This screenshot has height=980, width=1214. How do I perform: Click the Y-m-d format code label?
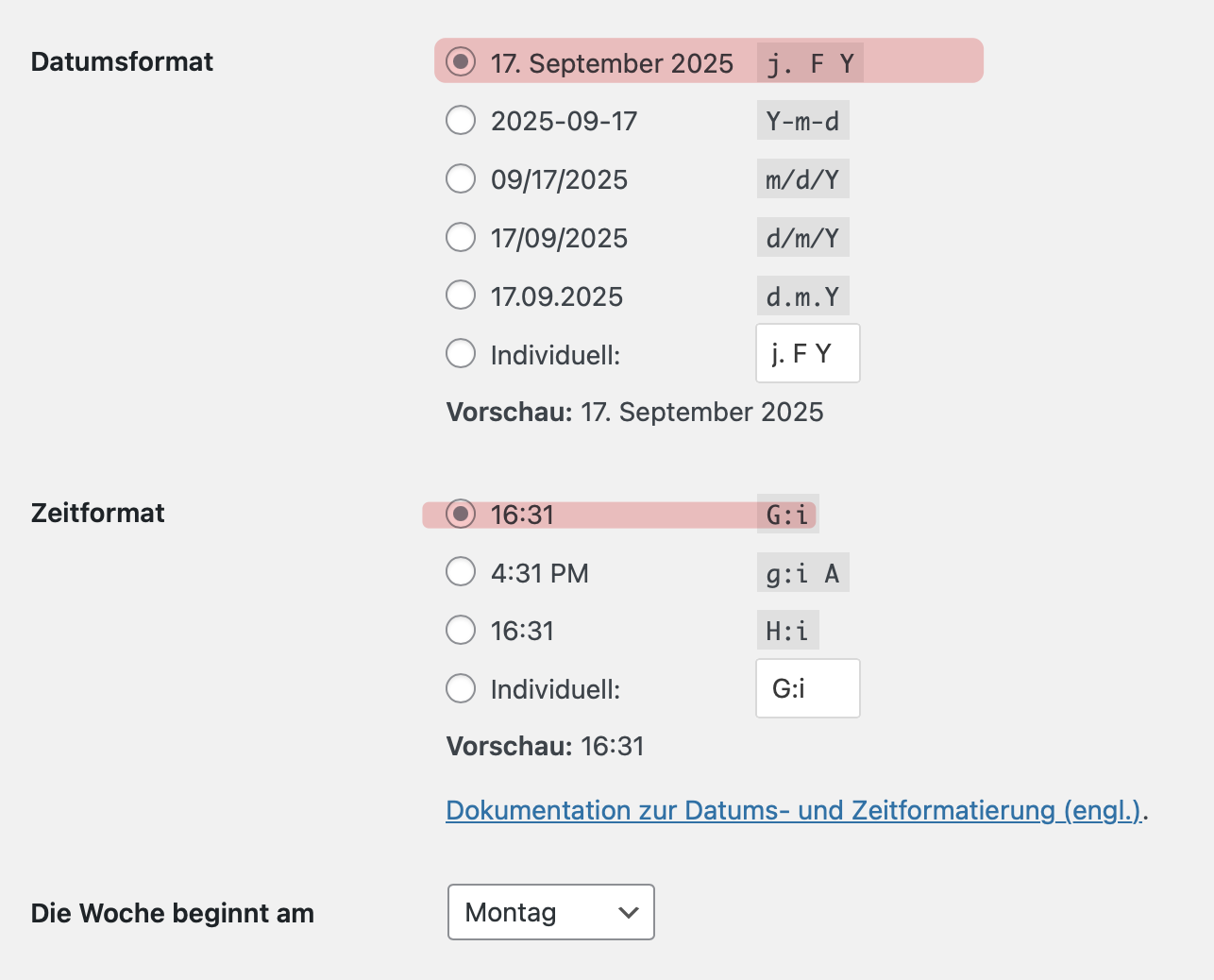(x=802, y=121)
